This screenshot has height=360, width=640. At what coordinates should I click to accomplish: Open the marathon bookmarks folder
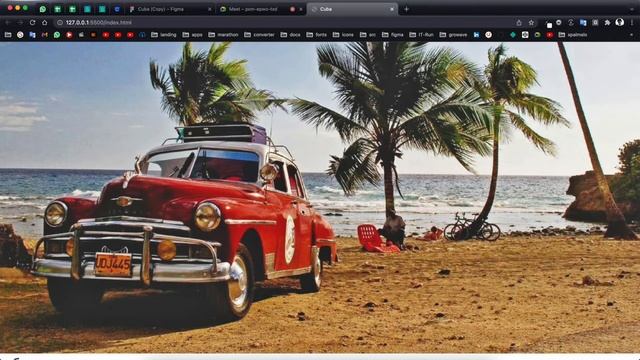point(223,35)
